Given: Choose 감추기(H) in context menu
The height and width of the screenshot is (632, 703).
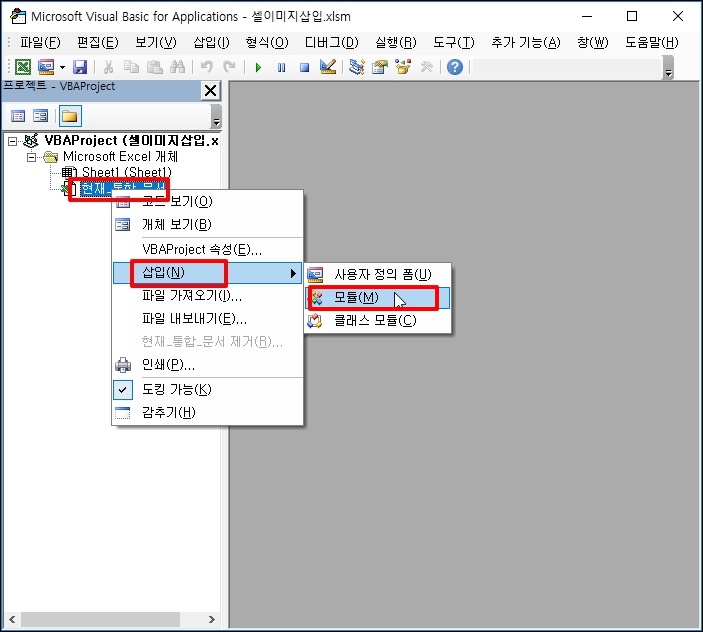Looking at the screenshot, I should tap(208, 413).
